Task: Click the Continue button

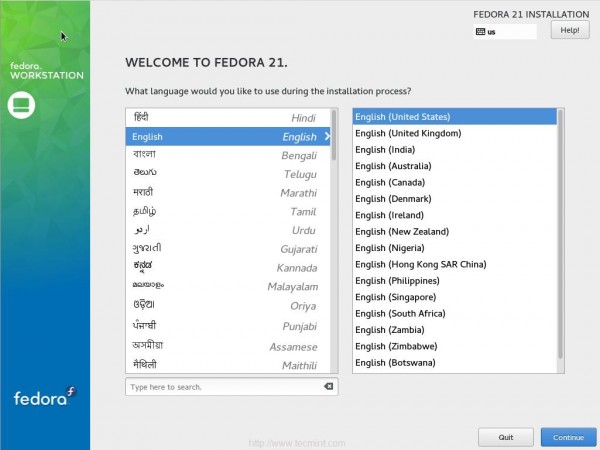Action: click(568, 437)
